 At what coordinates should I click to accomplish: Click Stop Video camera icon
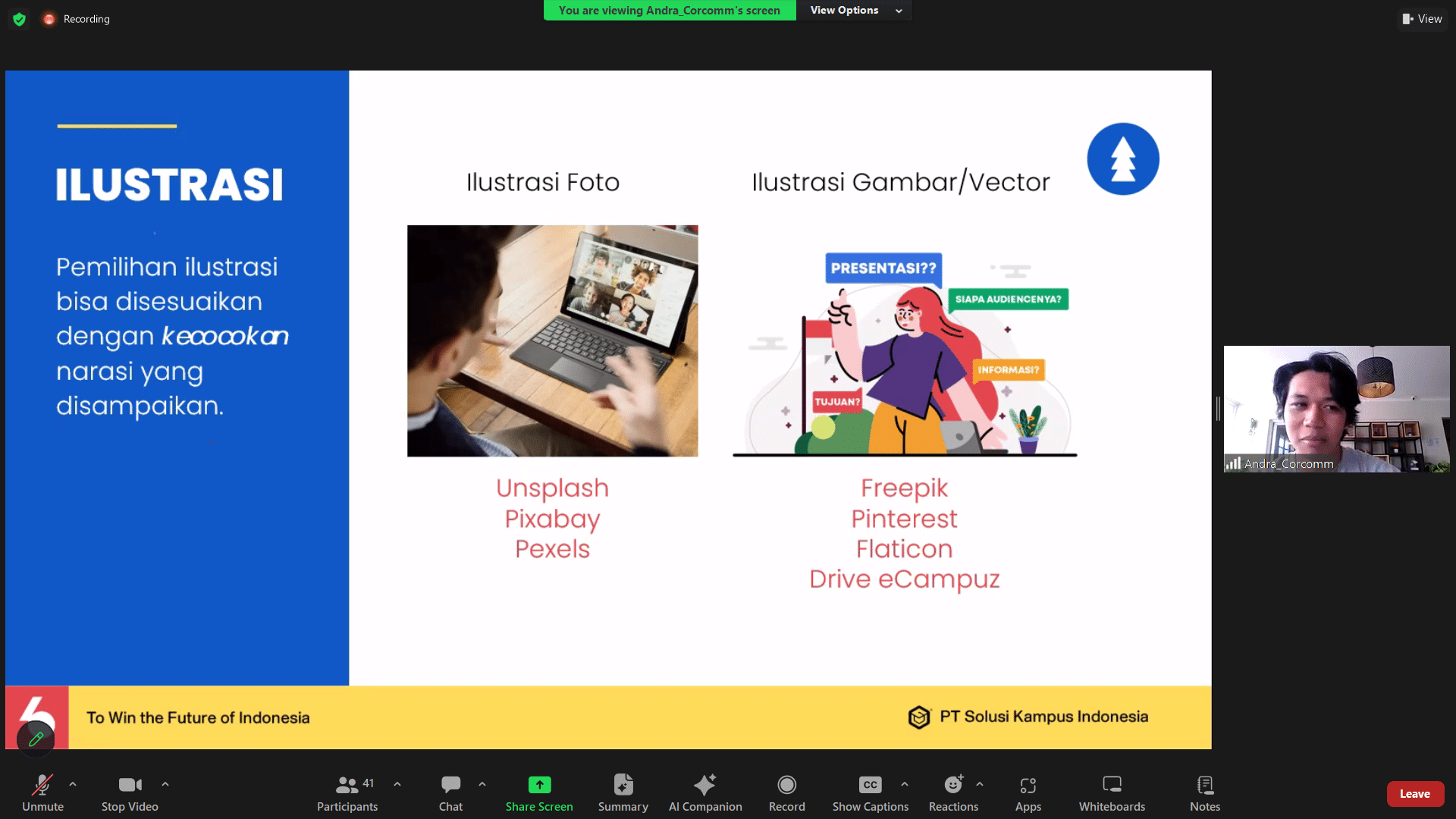tap(130, 785)
